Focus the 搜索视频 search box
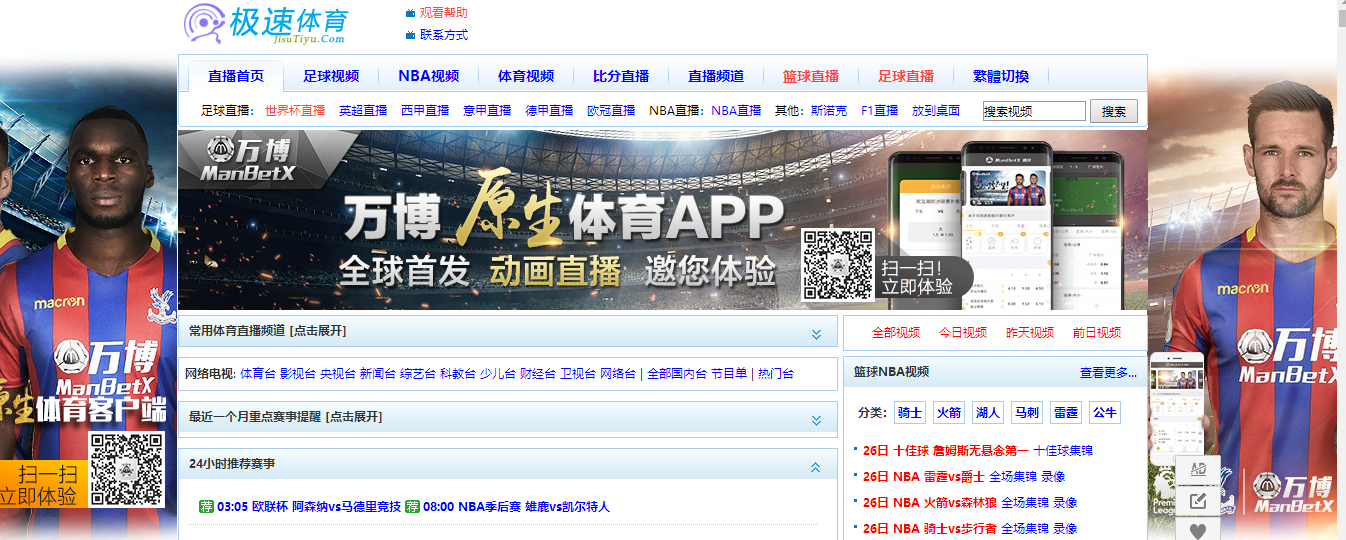Viewport: 1346px width, 540px height. point(1034,111)
